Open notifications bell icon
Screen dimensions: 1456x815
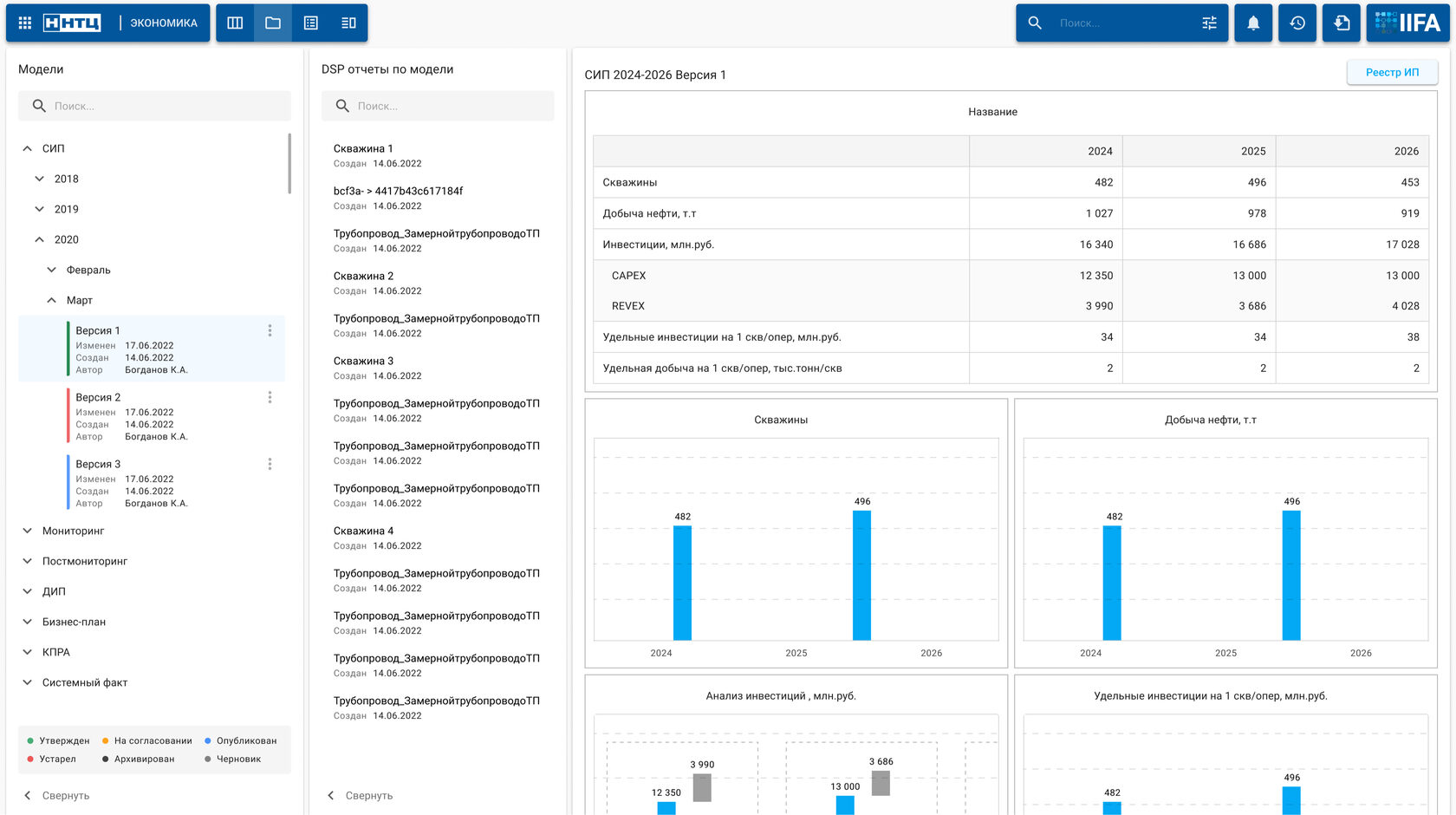(1253, 23)
